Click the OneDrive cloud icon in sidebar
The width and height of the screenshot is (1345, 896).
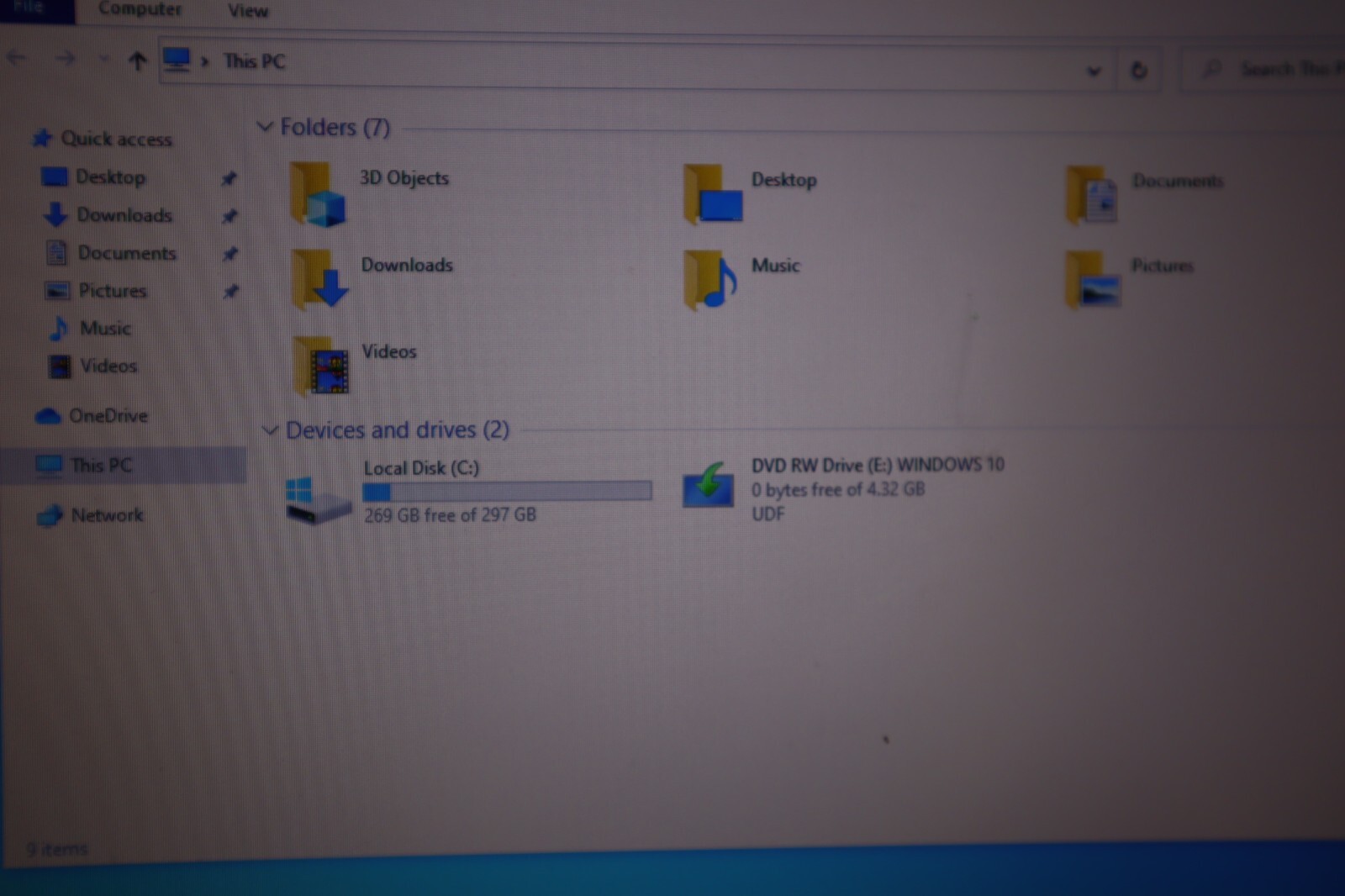point(47,416)
